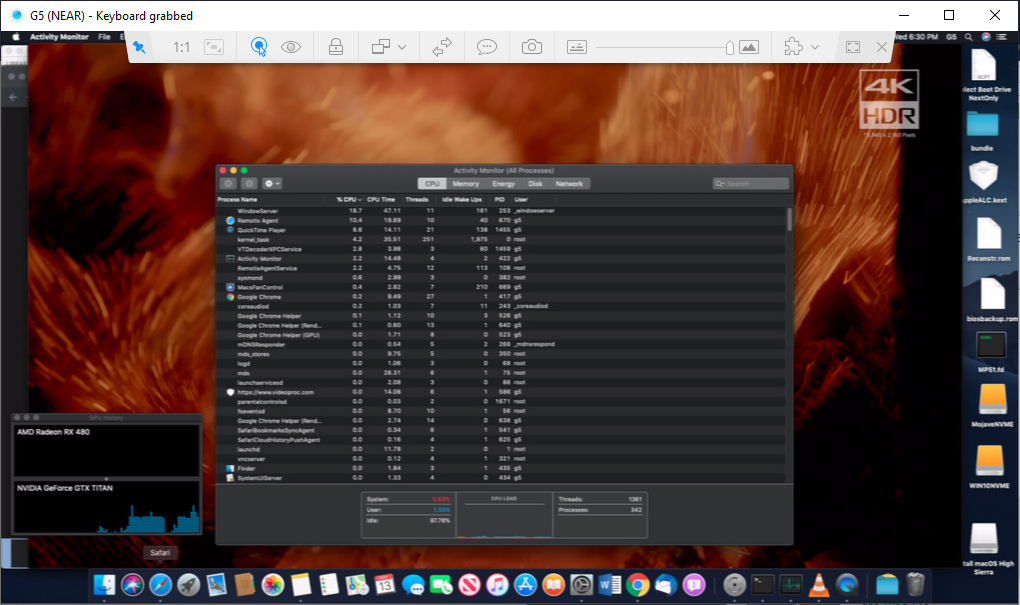Adjust the picture quality slider handle
This screenshot has width=1020, height=605.
[729, 47]
